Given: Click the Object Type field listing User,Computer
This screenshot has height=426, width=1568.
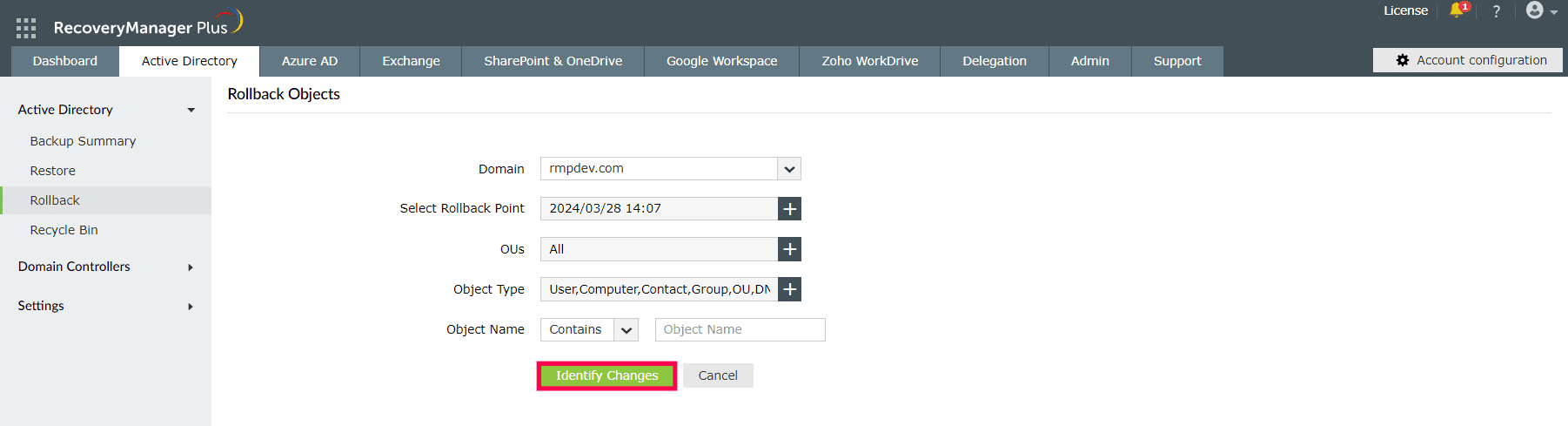Looking at the screenshot, I should pos(659,289).
